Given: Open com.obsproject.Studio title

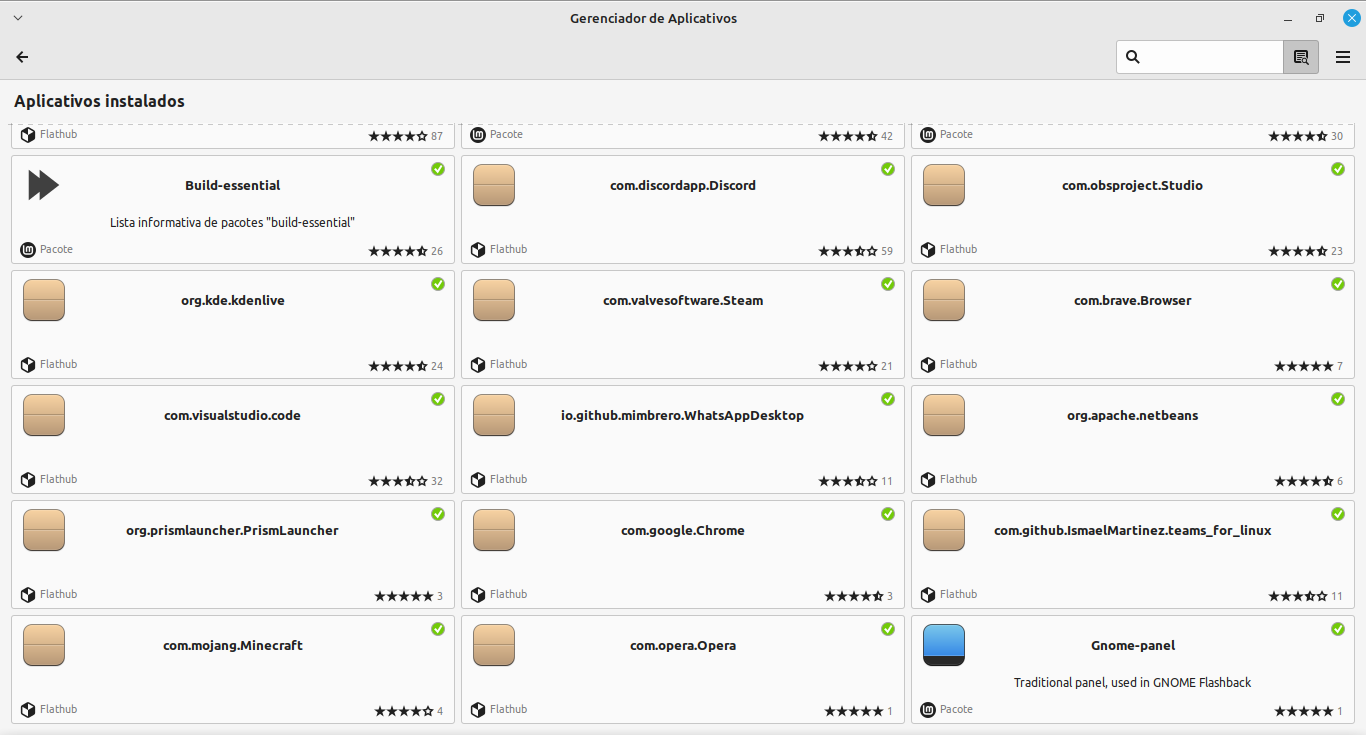Looking at the screenshot, I should (1133, 185).
